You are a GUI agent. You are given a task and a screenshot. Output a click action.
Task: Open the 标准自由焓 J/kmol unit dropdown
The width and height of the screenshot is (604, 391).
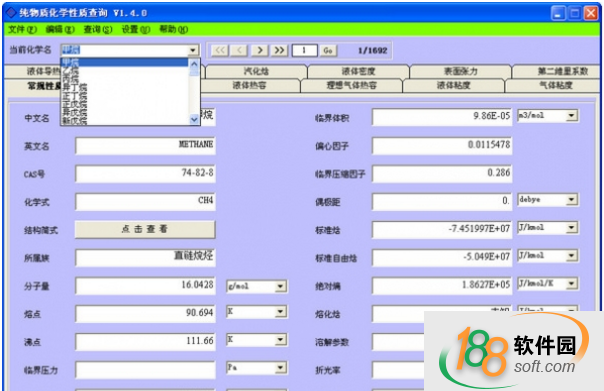pos(572,255)
